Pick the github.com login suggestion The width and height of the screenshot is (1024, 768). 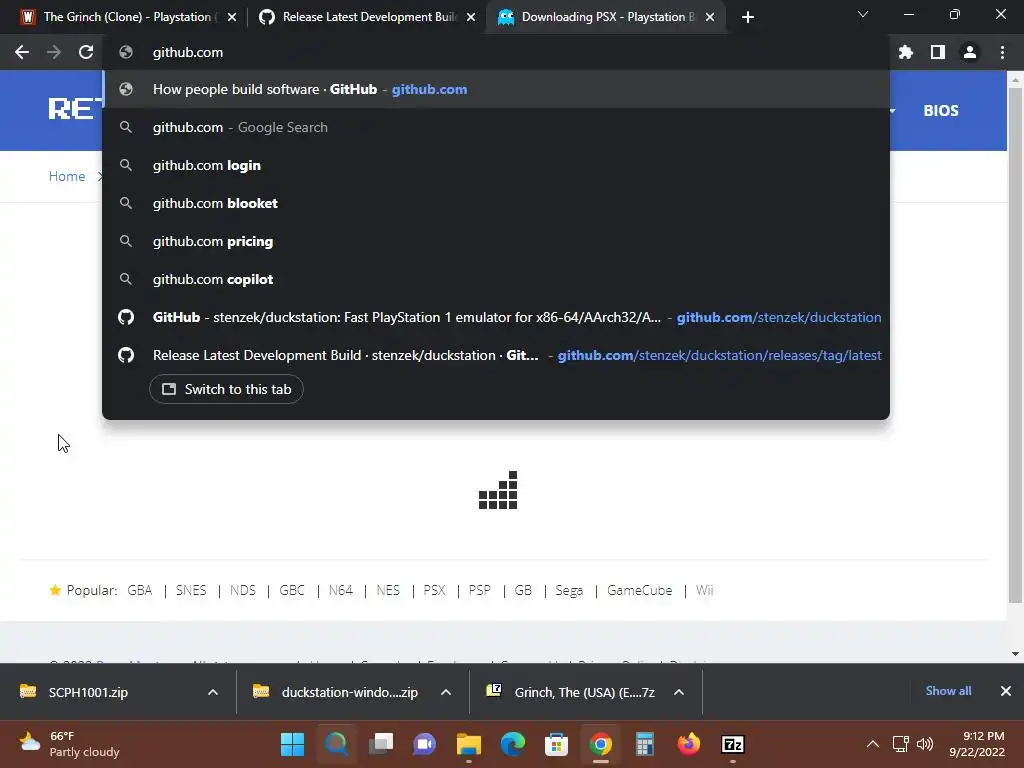pos(496,165)
